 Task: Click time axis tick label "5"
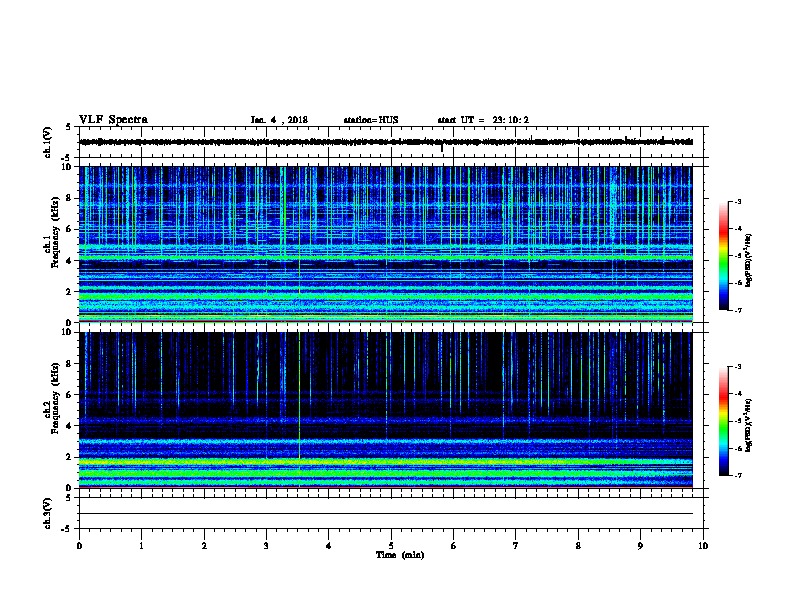point(391,546)
